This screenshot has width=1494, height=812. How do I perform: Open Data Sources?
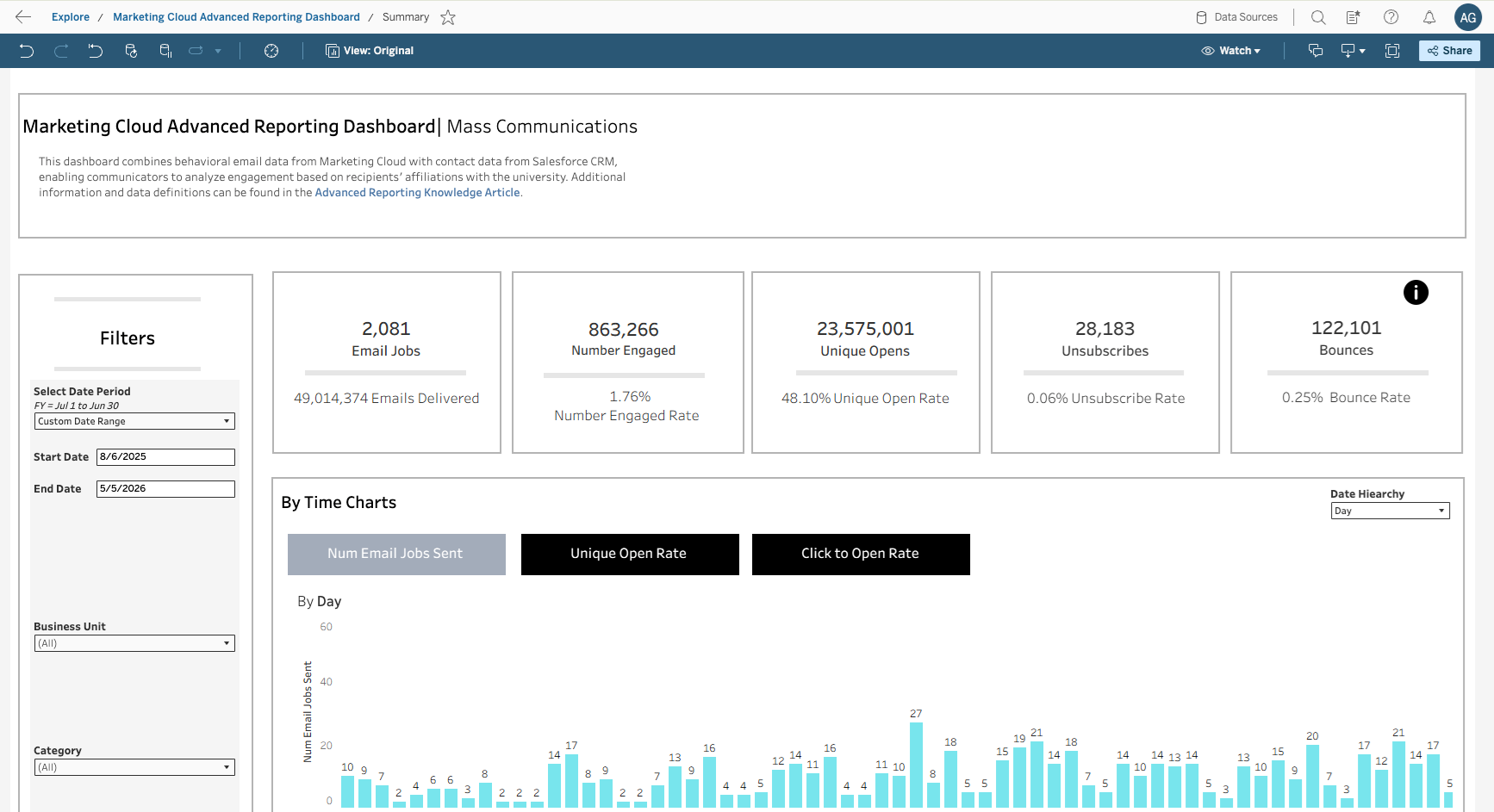point(1237,17)
